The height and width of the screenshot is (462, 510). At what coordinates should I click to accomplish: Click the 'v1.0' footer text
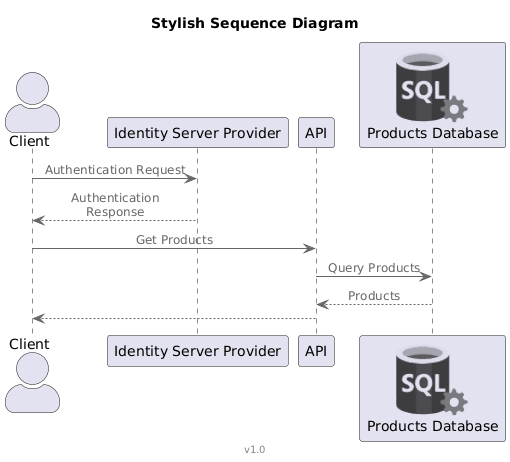pos(255,449)
